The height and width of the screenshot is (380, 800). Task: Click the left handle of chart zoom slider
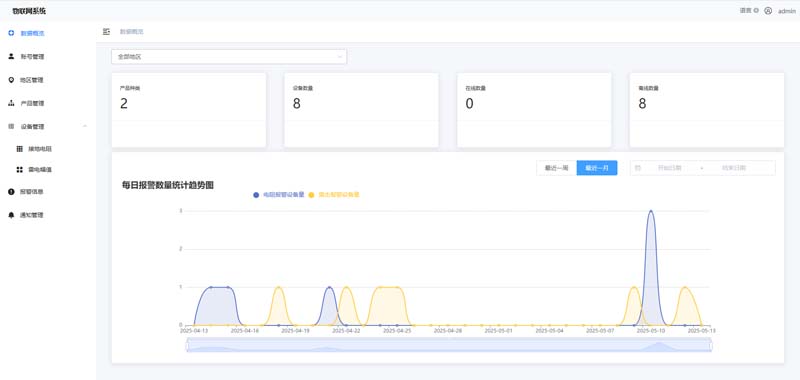[187, 346]
